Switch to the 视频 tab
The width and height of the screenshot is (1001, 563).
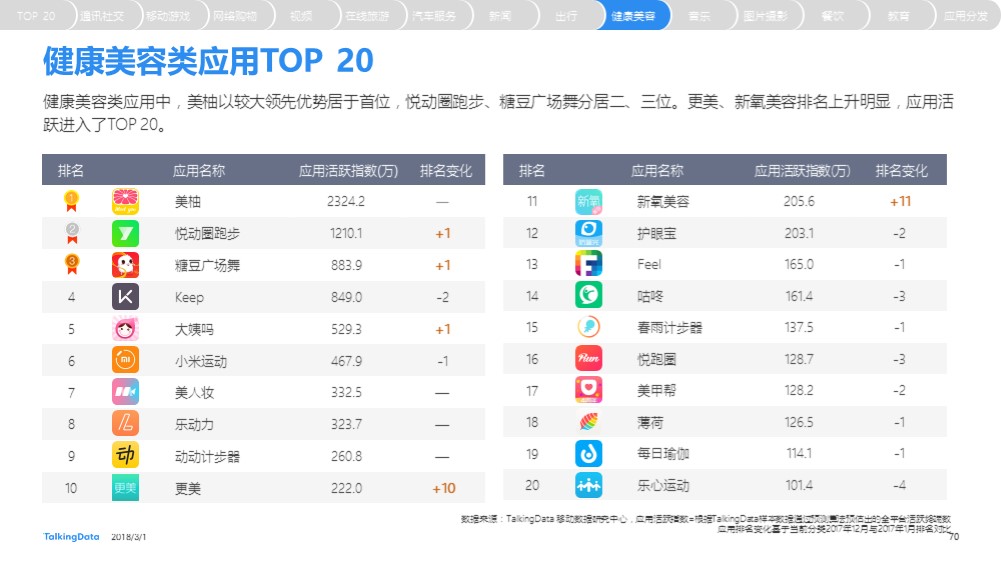tap(301, 15)
